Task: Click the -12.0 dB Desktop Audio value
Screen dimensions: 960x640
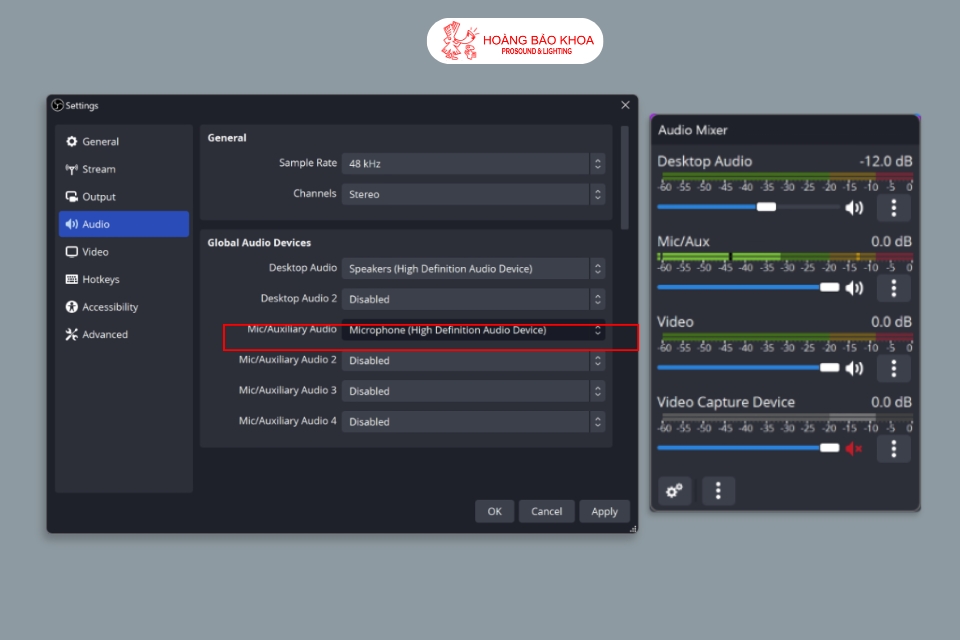Action: tap(886, 161)
